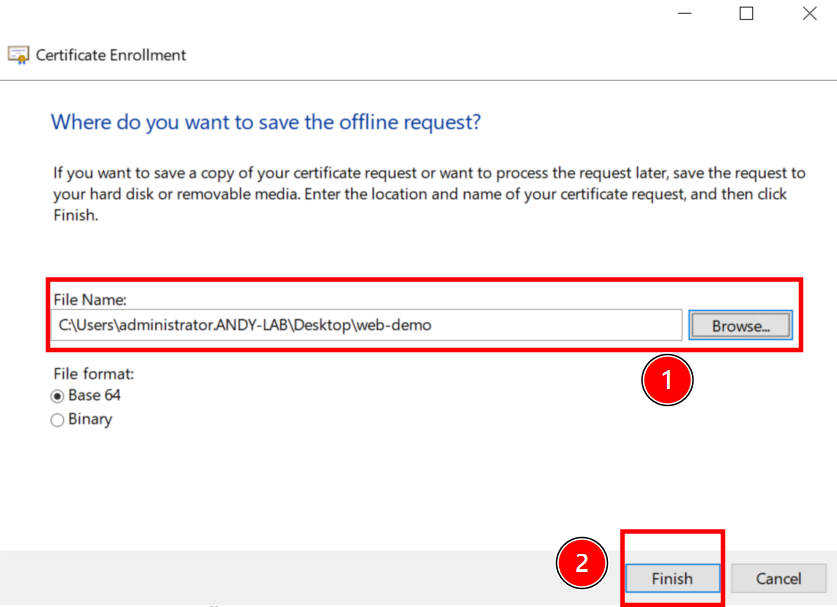The image size is (837, 607).
Task: Click the "Base 64" option label text
Action: click(x=94, y=396)
